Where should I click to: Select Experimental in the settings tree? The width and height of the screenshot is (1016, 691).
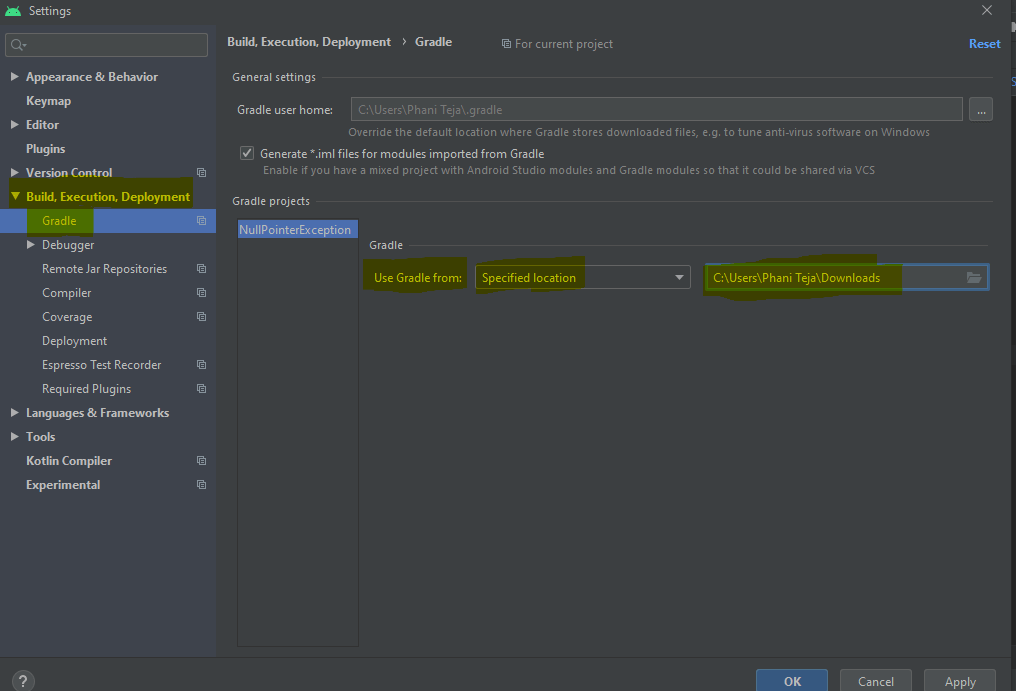click(63, 484)
